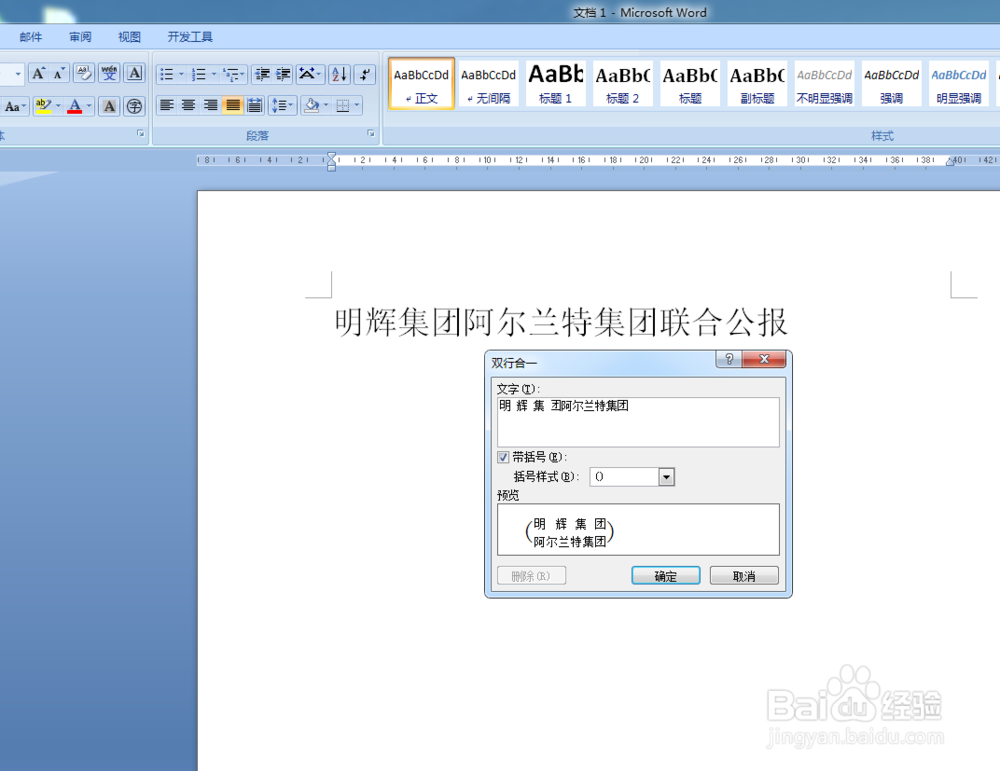Show or hide paragraph marks

pos(364,75)
